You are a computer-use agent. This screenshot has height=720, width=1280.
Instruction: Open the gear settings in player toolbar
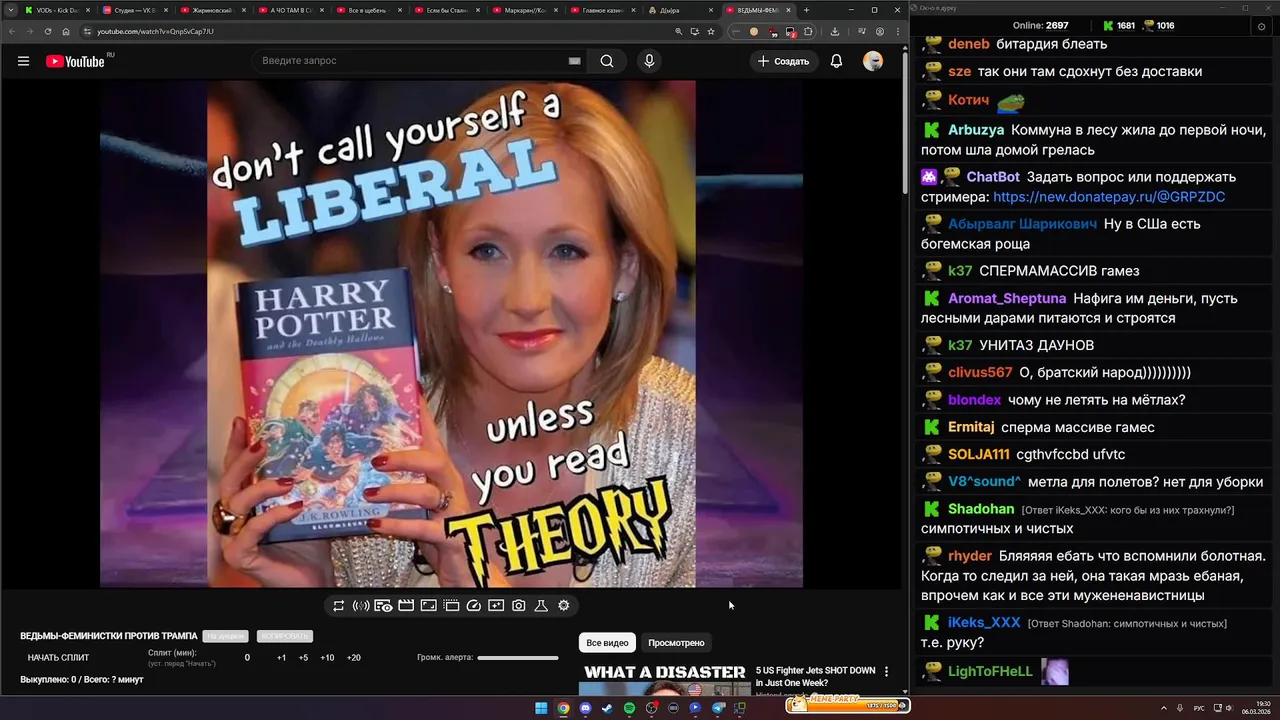click(x=564, y=605)
